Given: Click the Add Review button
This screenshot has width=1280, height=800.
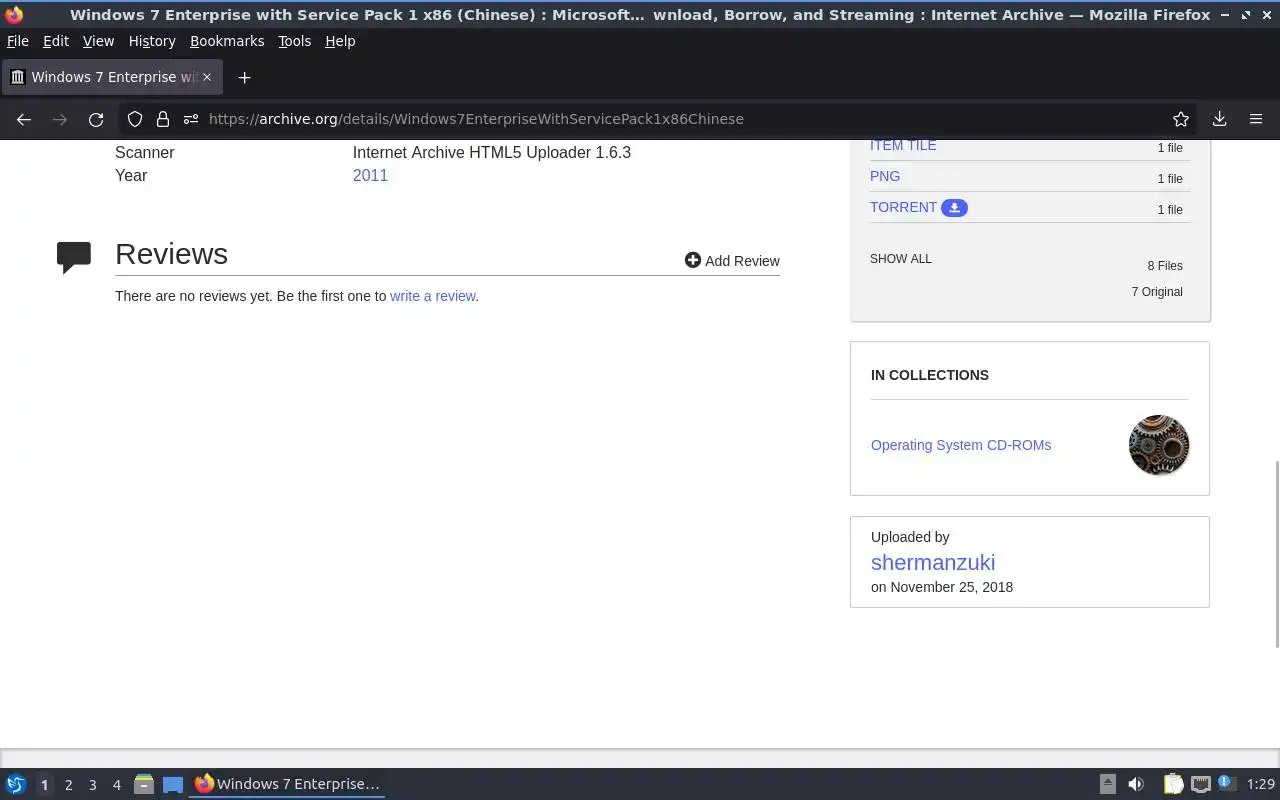Looking at the screenshot, I should pyautogui.click(x=732, y=260).
